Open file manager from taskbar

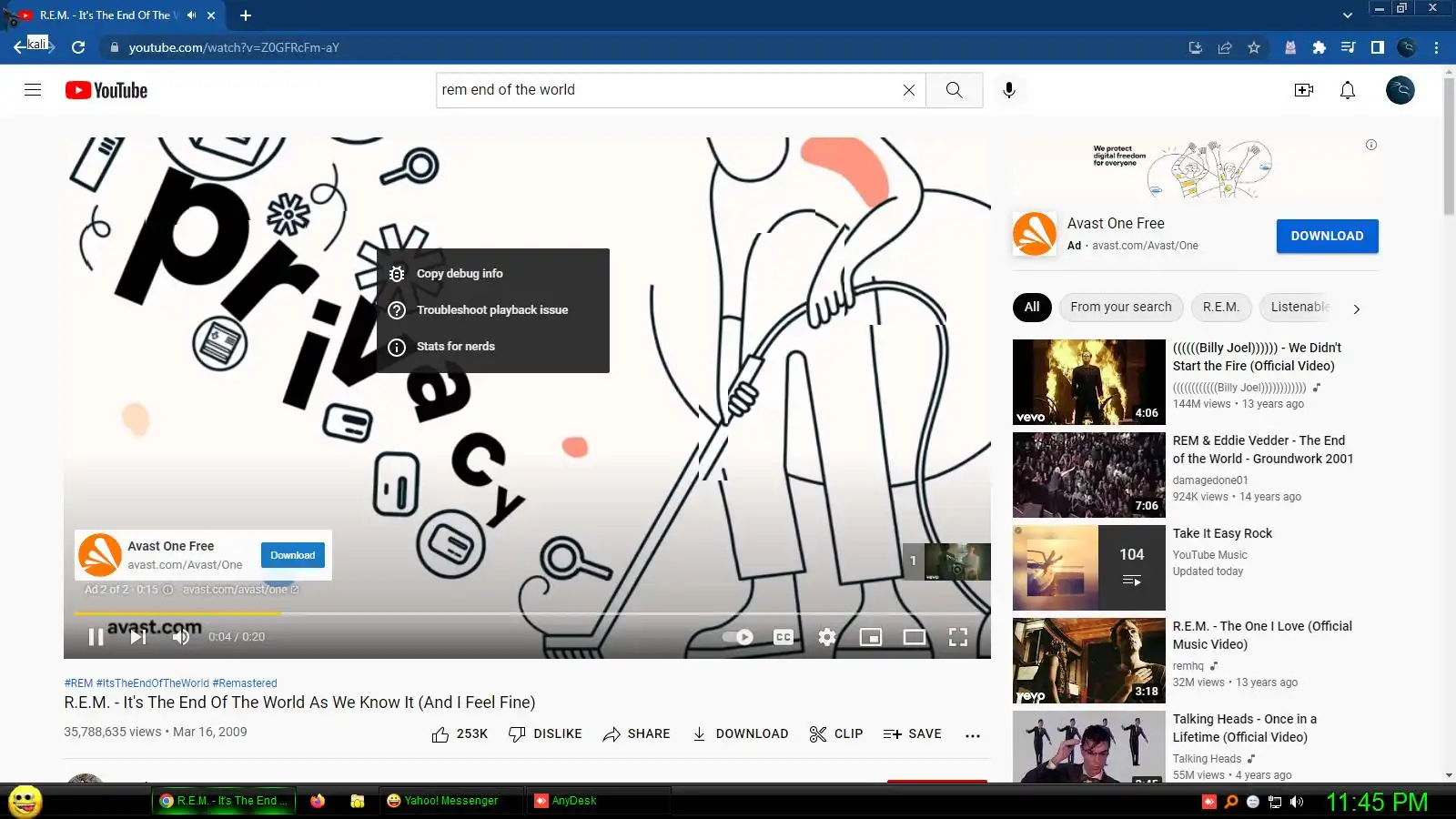tap(358, 801)
